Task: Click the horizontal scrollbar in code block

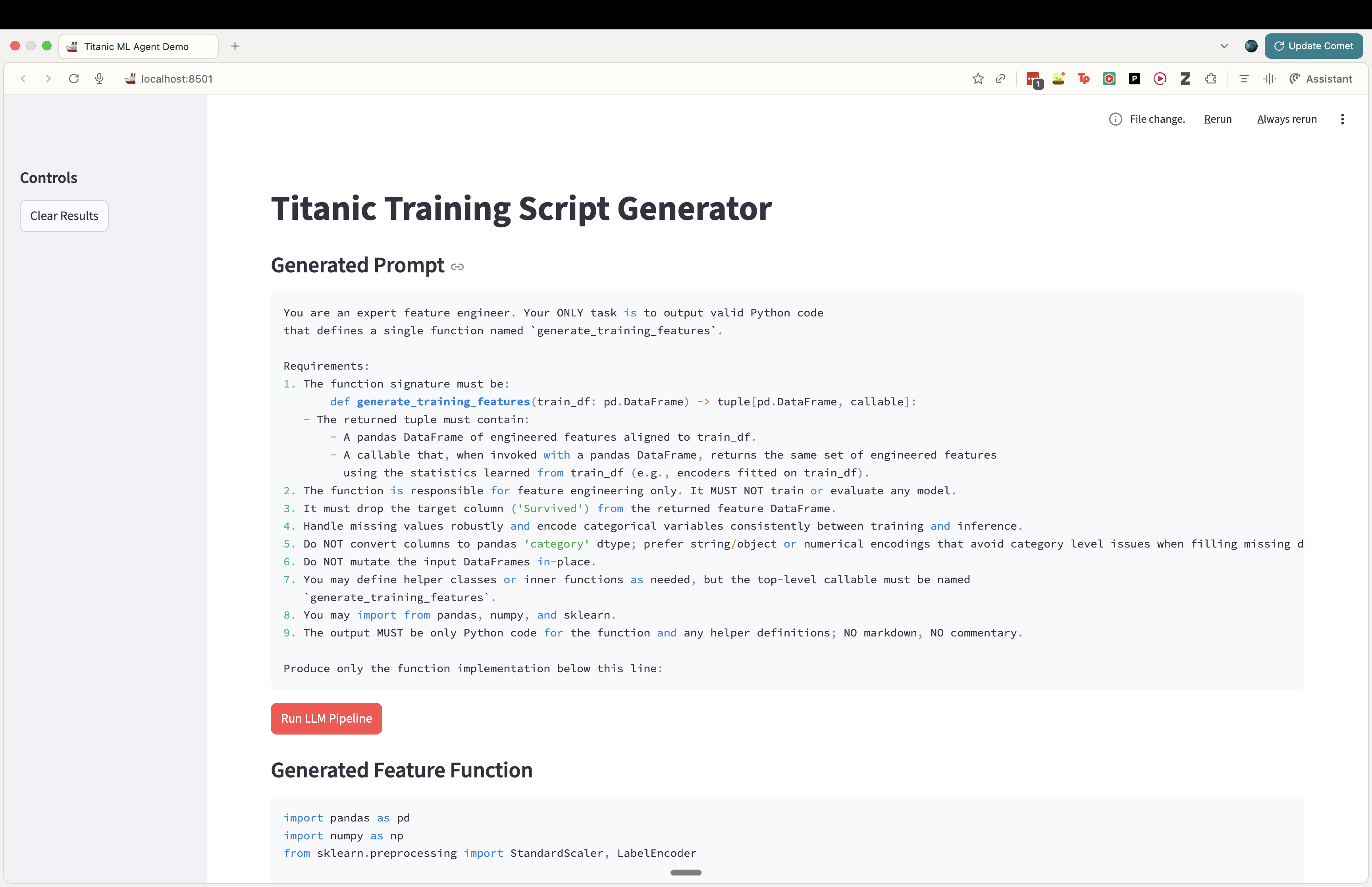Action: pyautogui.click(x=686, y=873)
